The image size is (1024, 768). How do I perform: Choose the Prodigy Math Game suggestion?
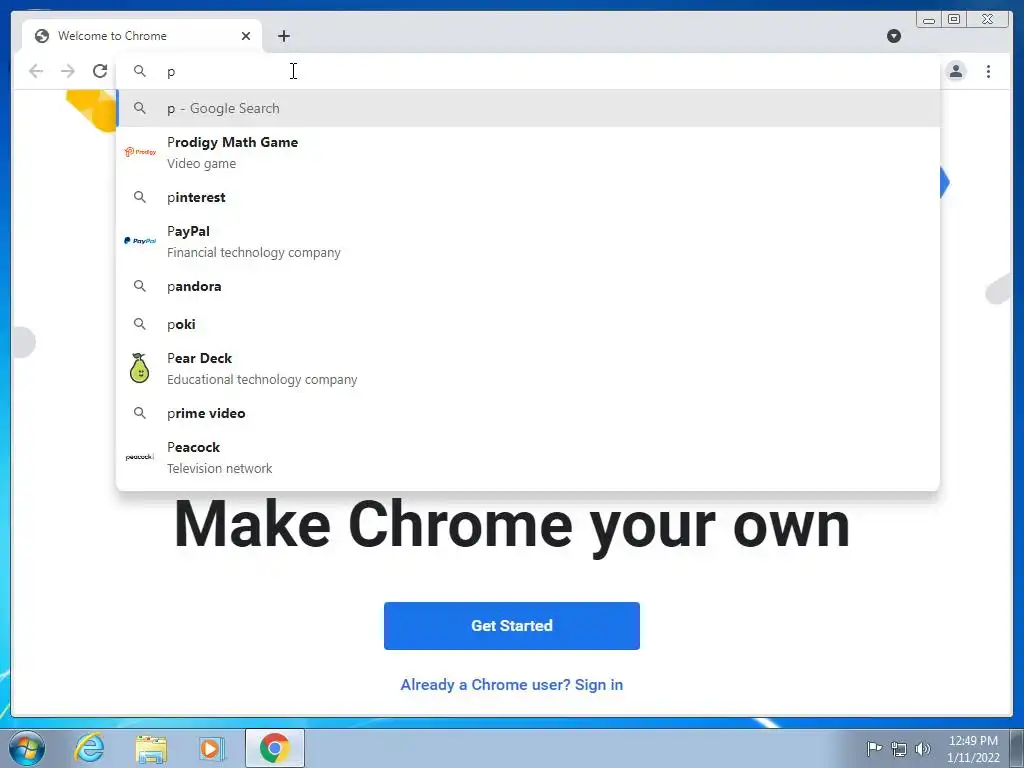tap(528, 152)
